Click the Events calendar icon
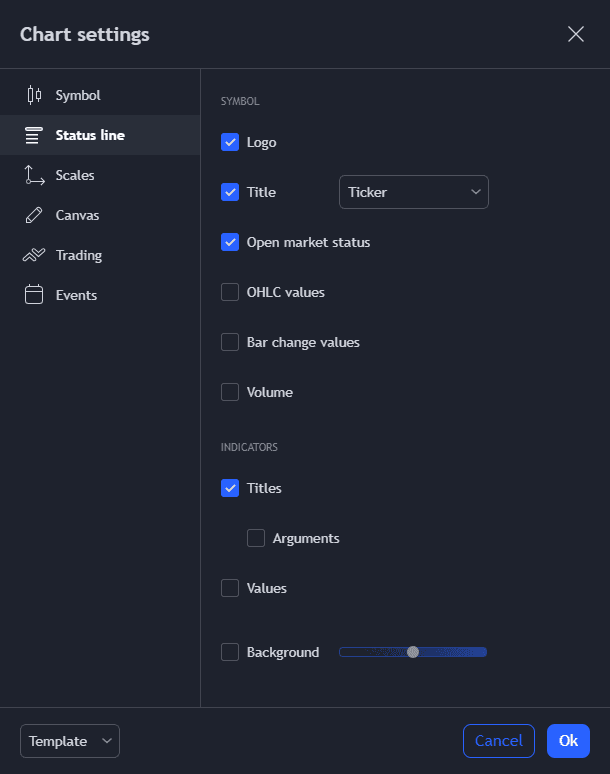Viewport: 610px width, 774px height. [34, 295]
